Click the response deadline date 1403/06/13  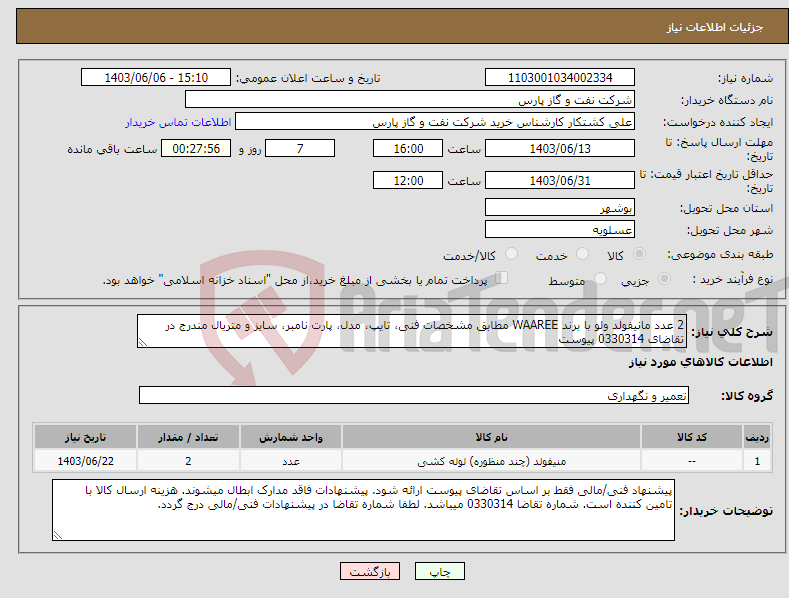(x=560, y=148)
